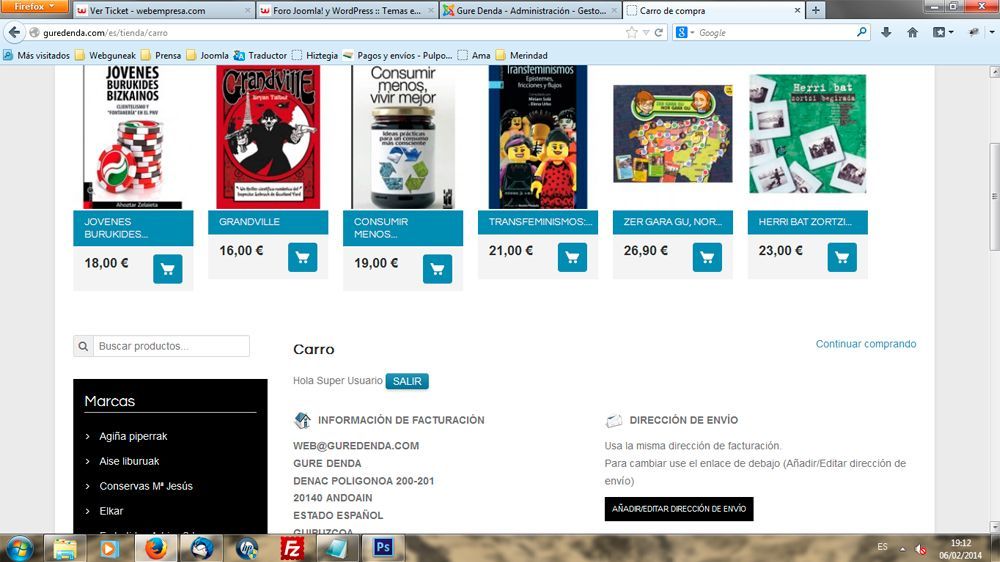The height and width of the screenshot is (562, 1000).
Task: Open the Pagos y envíos bookmark
Action: pos(397,55)
